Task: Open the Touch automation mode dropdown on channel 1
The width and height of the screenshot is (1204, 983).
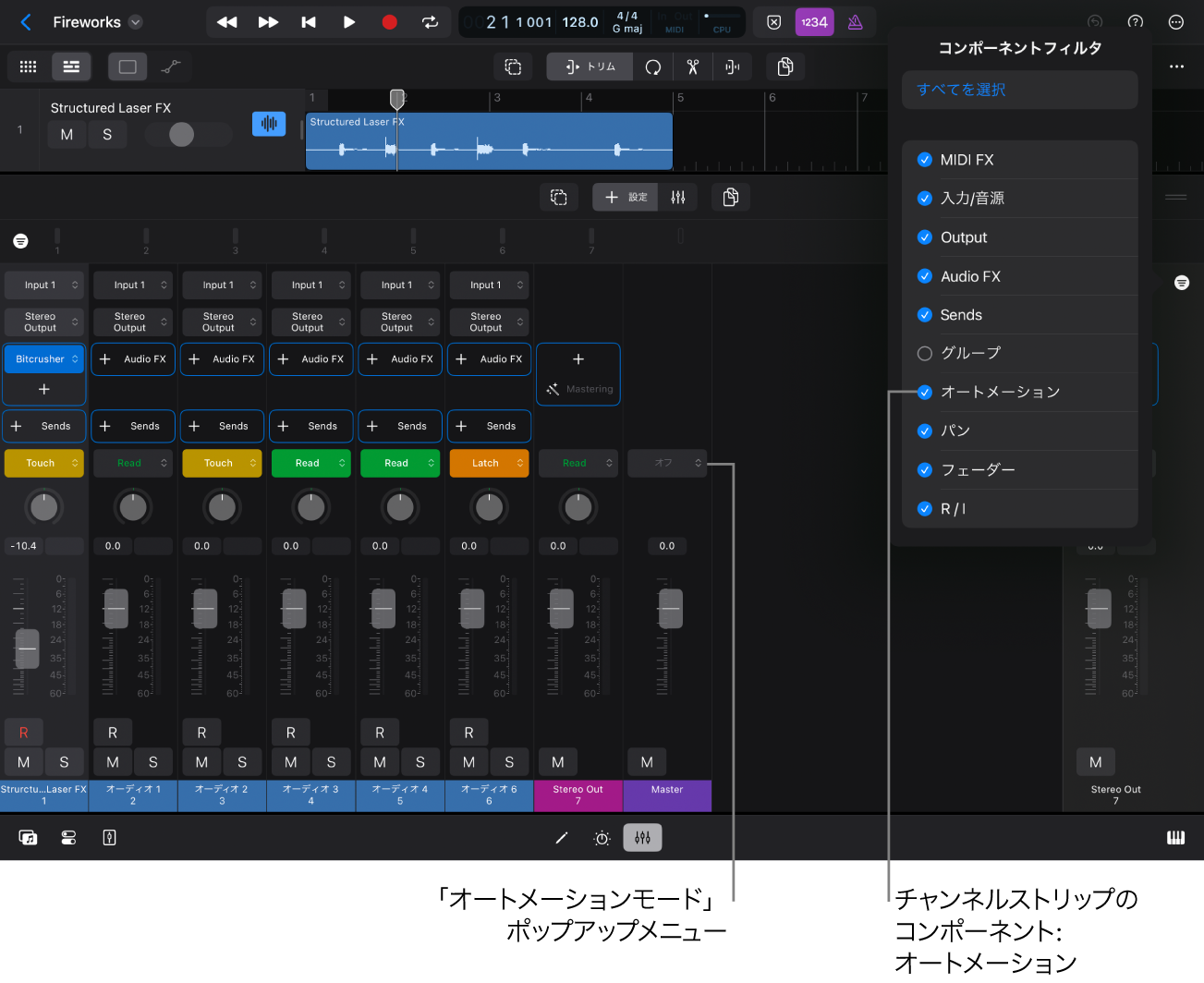Action: coord(43,463)
